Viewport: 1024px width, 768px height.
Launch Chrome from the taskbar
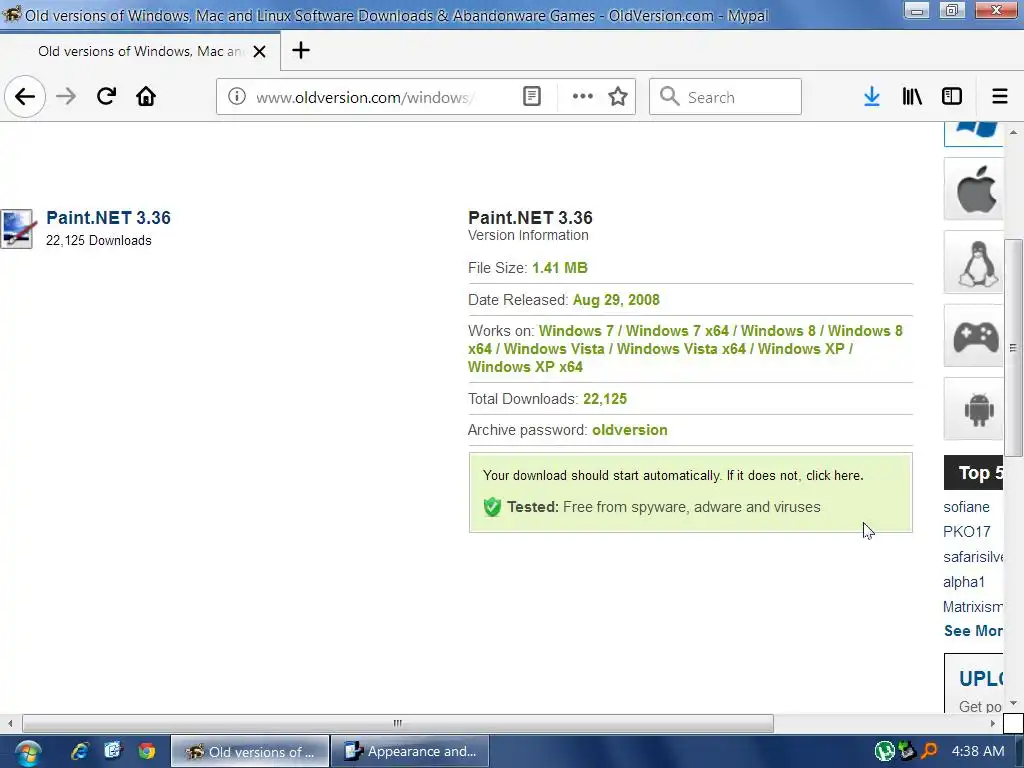click(x=147, y=751)
